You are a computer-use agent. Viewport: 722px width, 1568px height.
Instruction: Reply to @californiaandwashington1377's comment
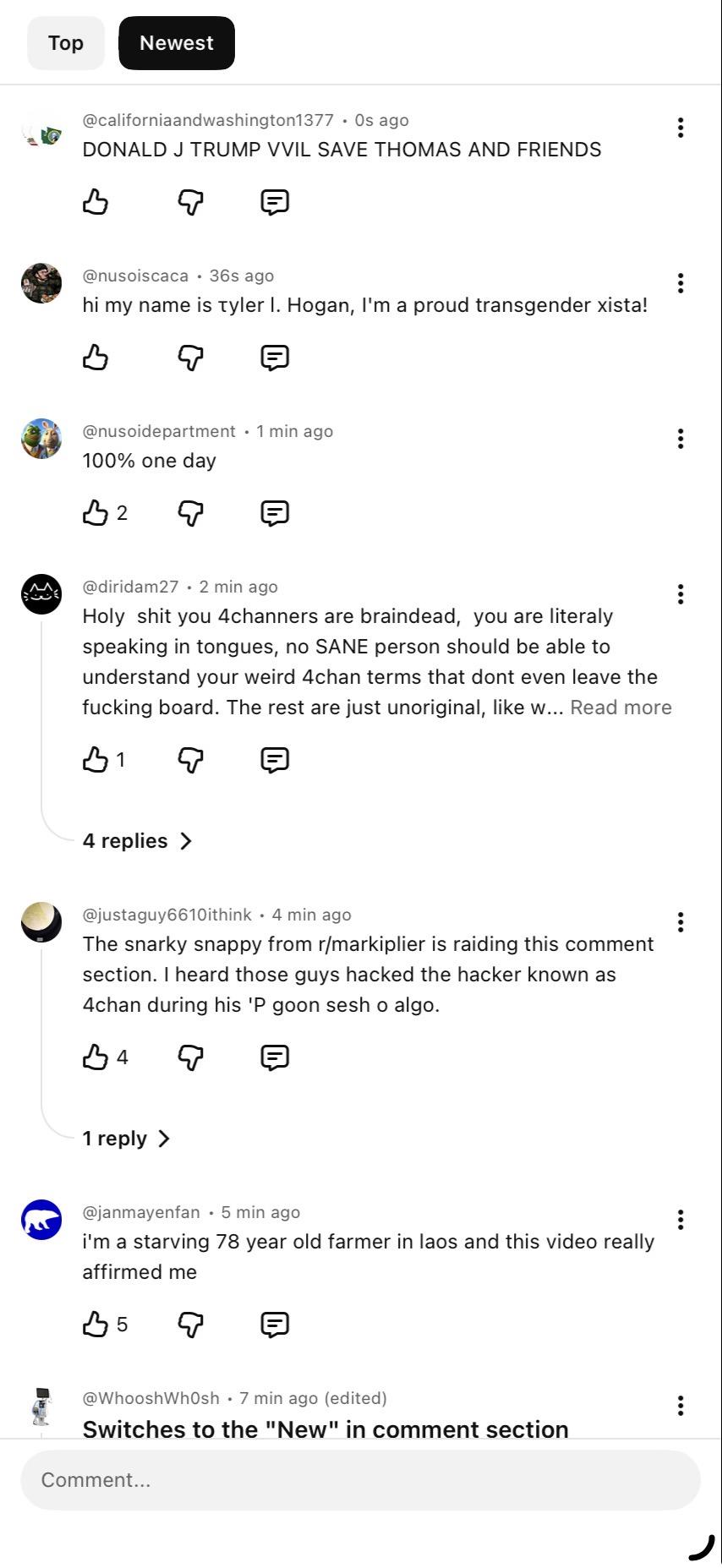pyautogui.click(x=275, y=202)
